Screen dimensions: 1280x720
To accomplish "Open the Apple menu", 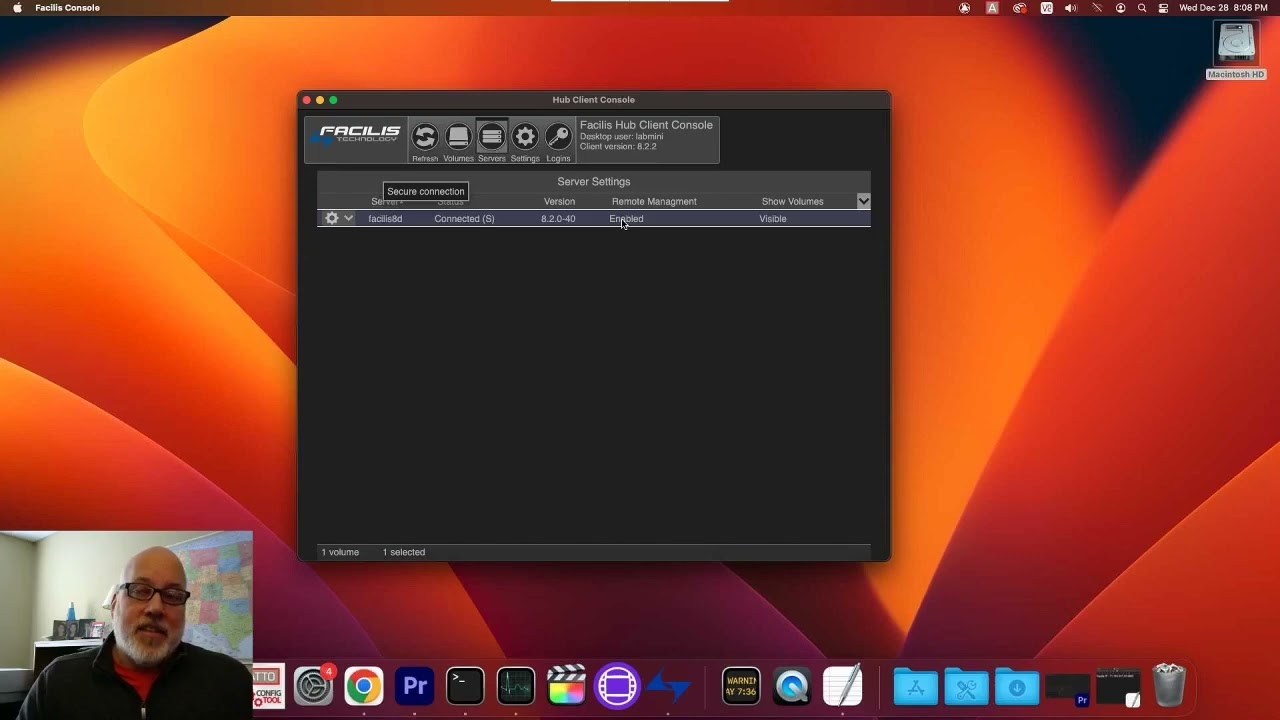I will (x=17, y=8).
